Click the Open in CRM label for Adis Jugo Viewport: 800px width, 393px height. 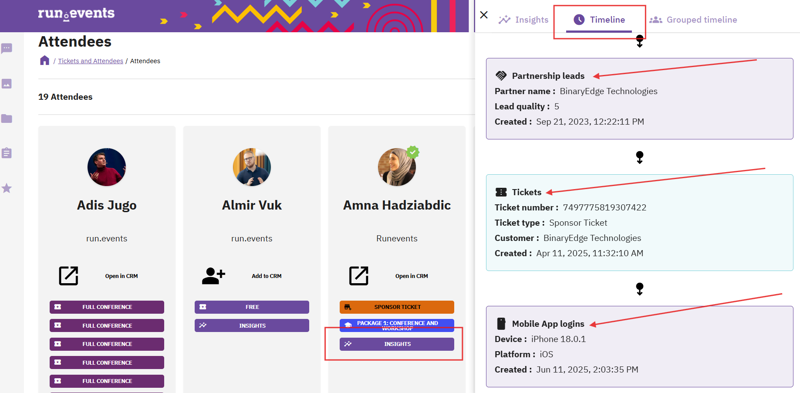[121, 276]
